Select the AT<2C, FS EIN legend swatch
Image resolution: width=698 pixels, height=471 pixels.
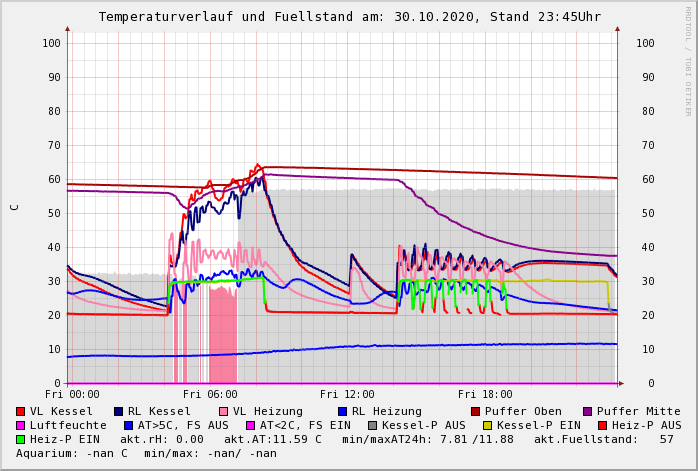[251, 425]
